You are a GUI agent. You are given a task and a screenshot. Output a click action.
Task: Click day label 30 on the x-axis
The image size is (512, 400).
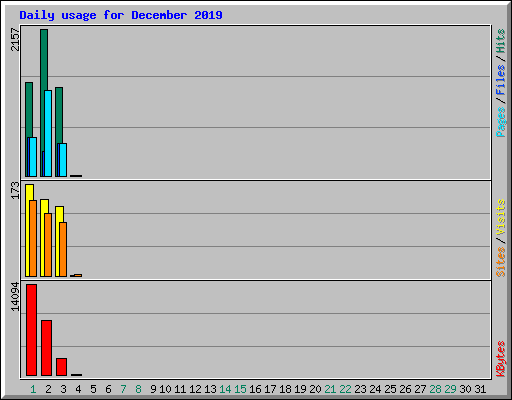465,389
